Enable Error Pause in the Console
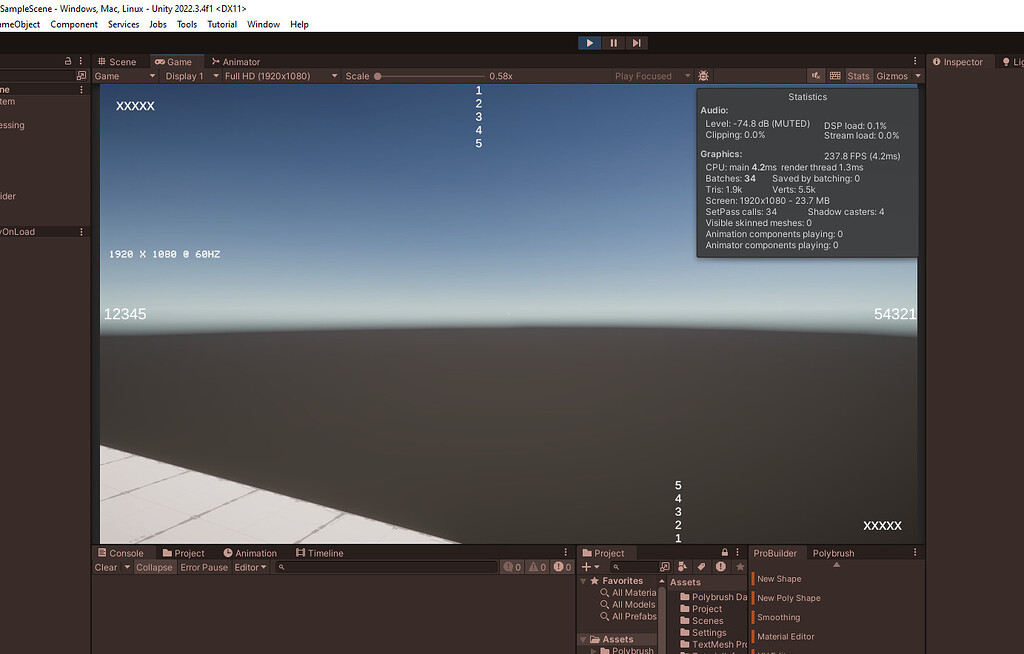Image resolution: width=1024 pixels, height=654 pixels. point(203,567)
